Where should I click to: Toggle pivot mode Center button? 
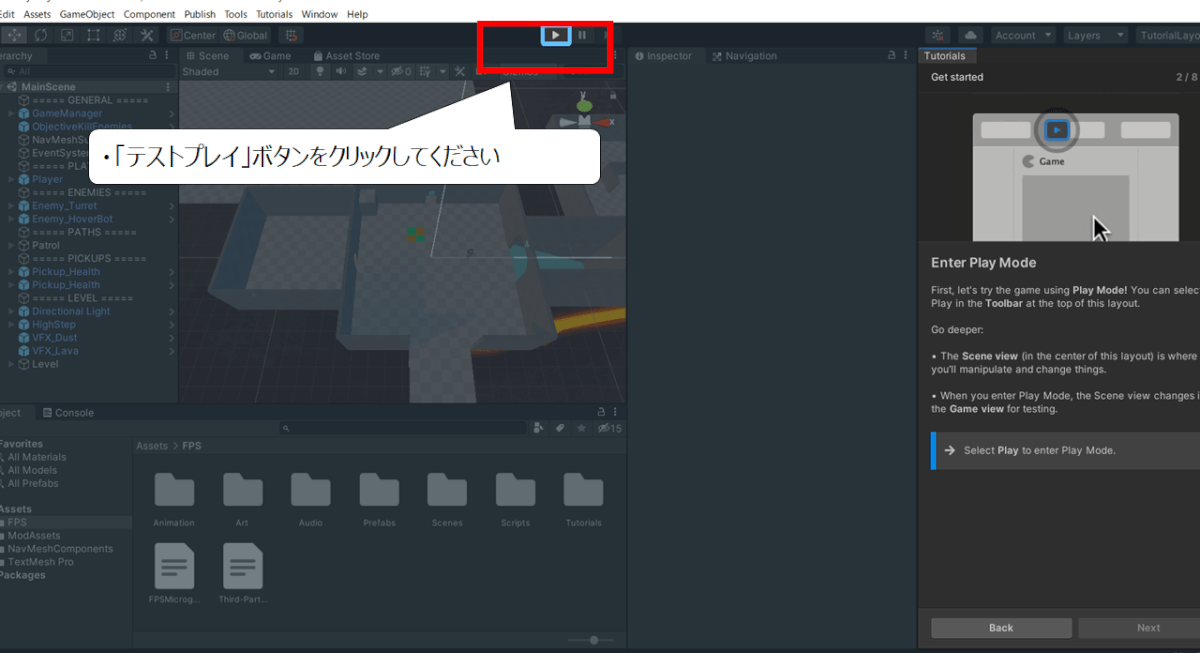click(x=193, y=35)
